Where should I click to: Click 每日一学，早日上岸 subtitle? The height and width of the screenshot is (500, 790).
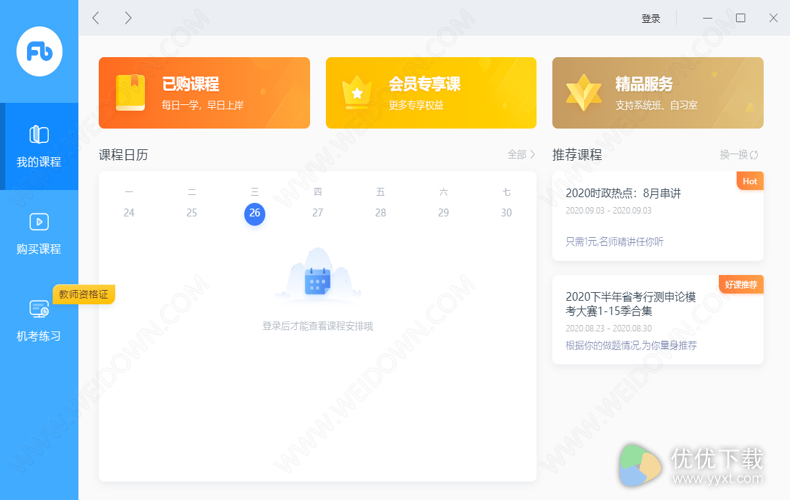(x=203, y=105)
